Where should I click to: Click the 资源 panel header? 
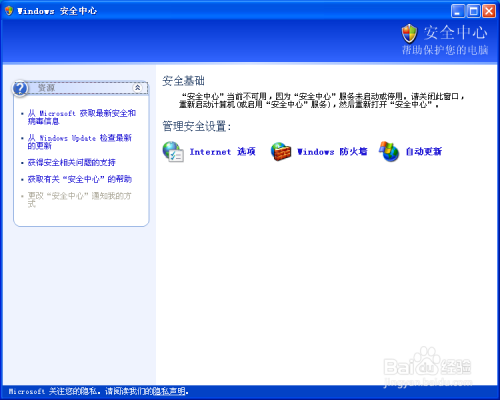[x=81, y=88]
